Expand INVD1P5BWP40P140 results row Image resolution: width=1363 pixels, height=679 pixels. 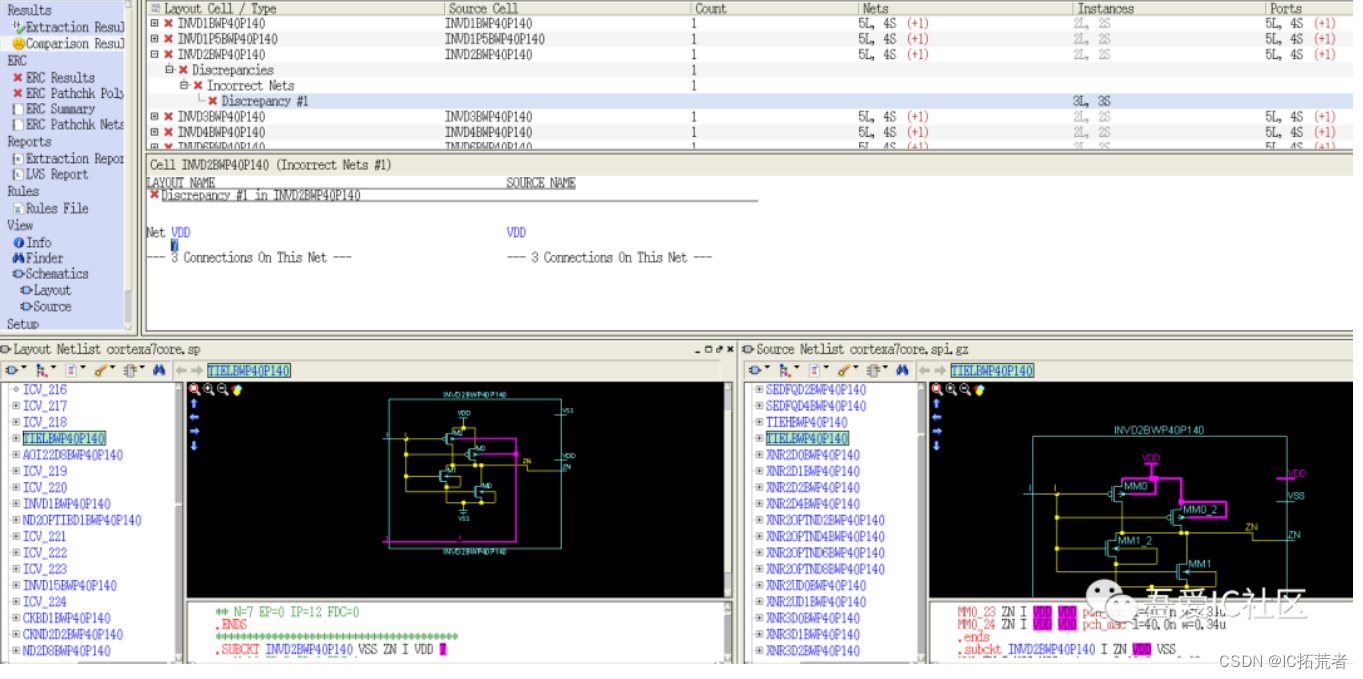[x=154, y=39]
